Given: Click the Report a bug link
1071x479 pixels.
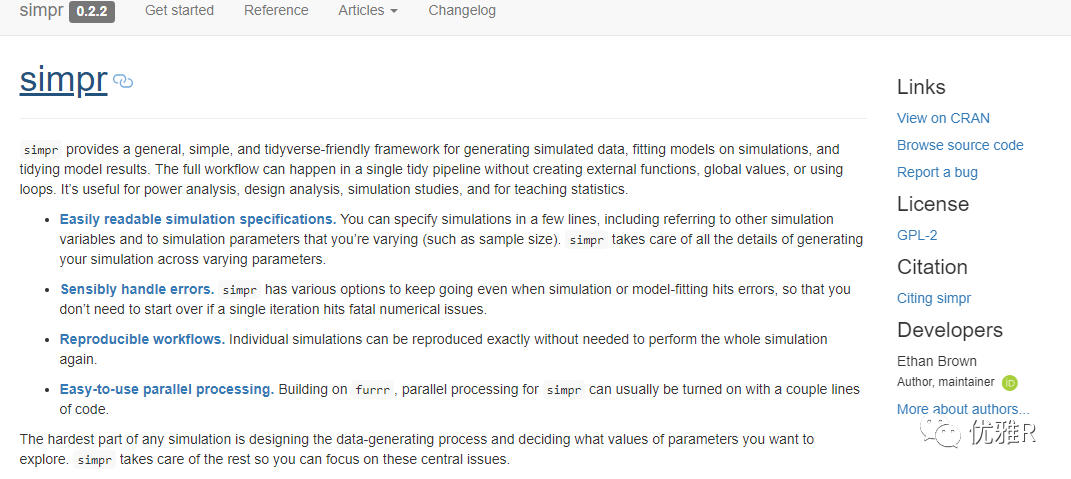Looking at the screenshot, I should click(x=937, y=172).
